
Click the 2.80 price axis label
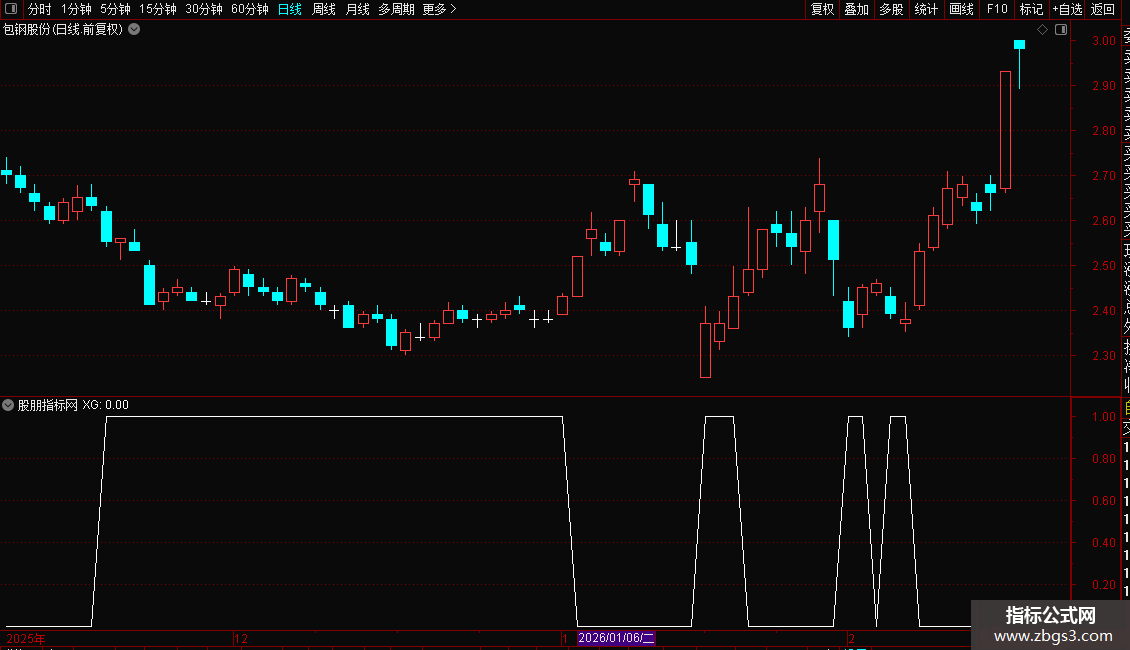(1104, 131)
